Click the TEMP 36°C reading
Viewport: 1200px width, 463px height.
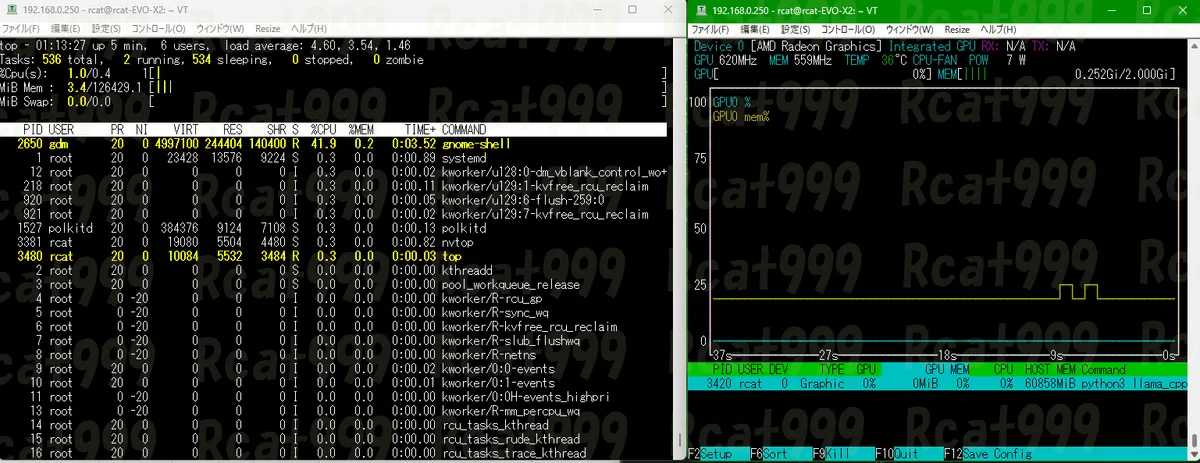(x=877, y=60)
